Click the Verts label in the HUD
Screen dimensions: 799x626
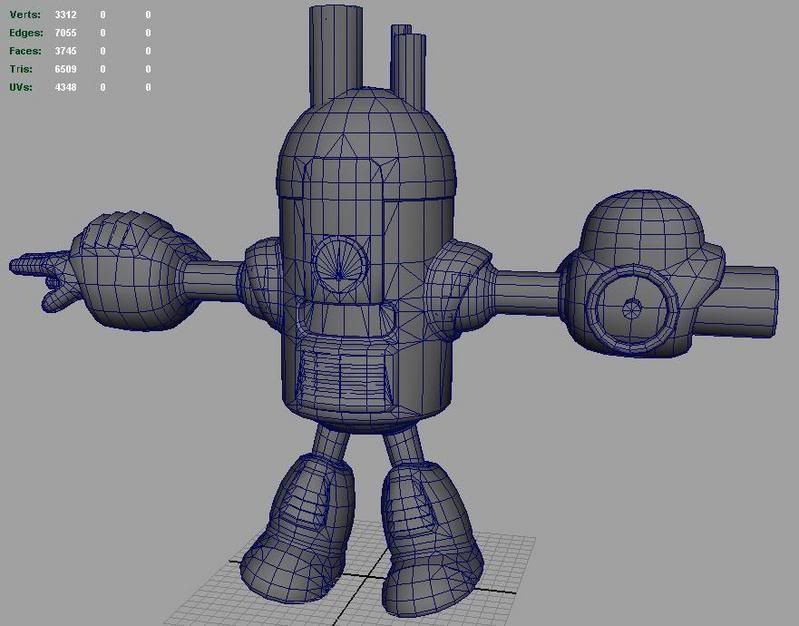tap(25, 15)
